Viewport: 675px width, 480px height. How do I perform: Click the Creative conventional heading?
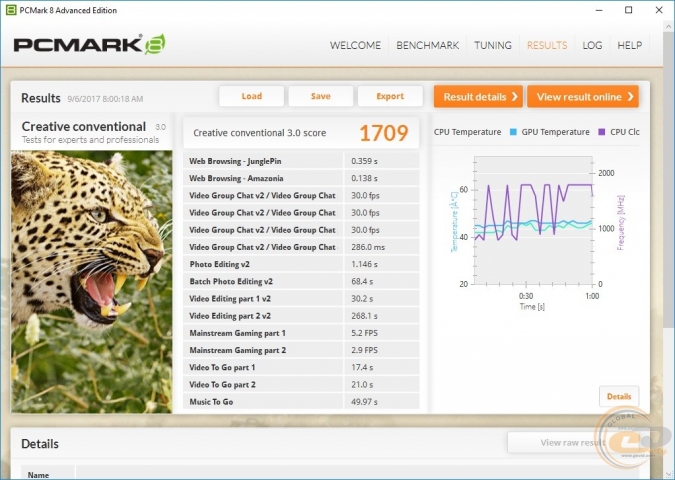click(x=84, y=127)
